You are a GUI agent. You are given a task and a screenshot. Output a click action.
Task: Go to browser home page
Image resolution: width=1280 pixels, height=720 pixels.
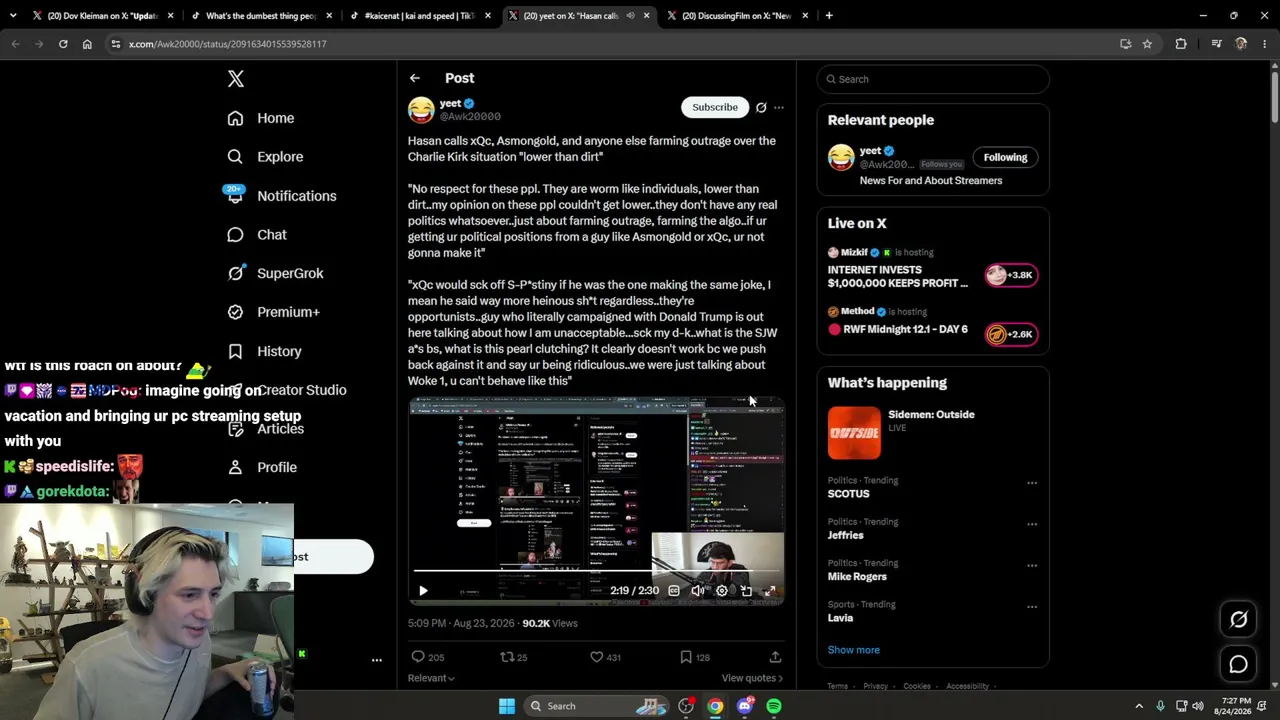87,44
